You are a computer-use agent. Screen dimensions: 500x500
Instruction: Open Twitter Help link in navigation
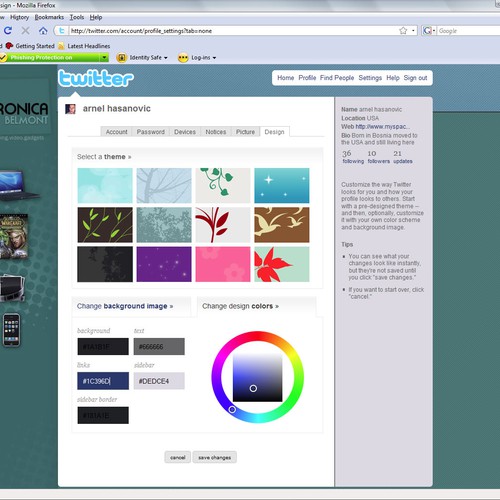[393, 78]
